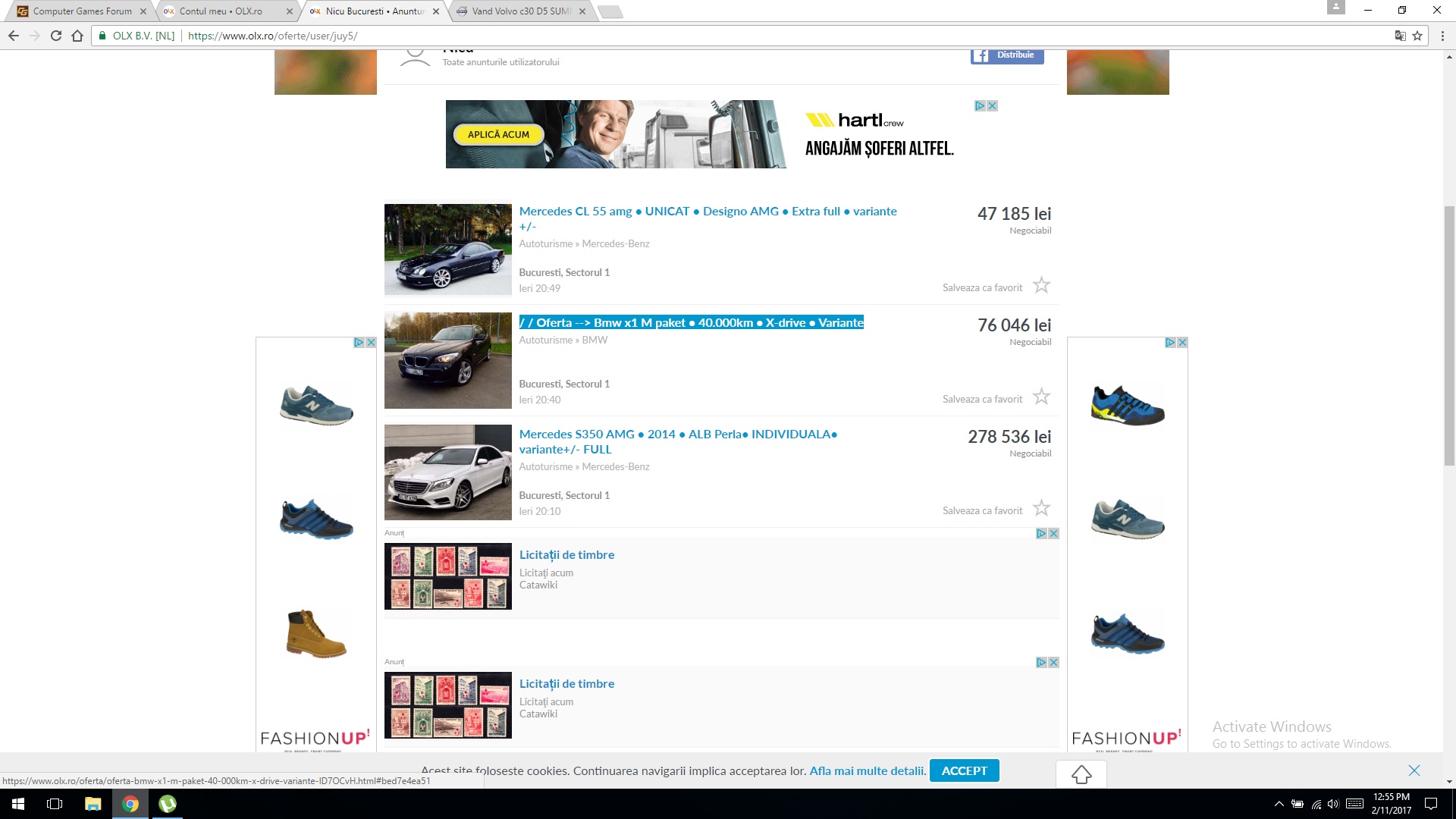Open the browser home page icon

(x=77, y=36)
